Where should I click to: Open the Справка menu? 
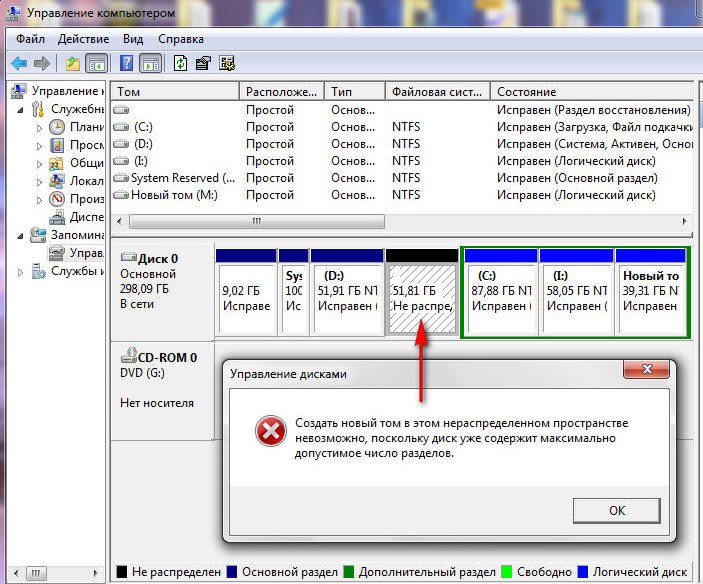click(181, 39)
